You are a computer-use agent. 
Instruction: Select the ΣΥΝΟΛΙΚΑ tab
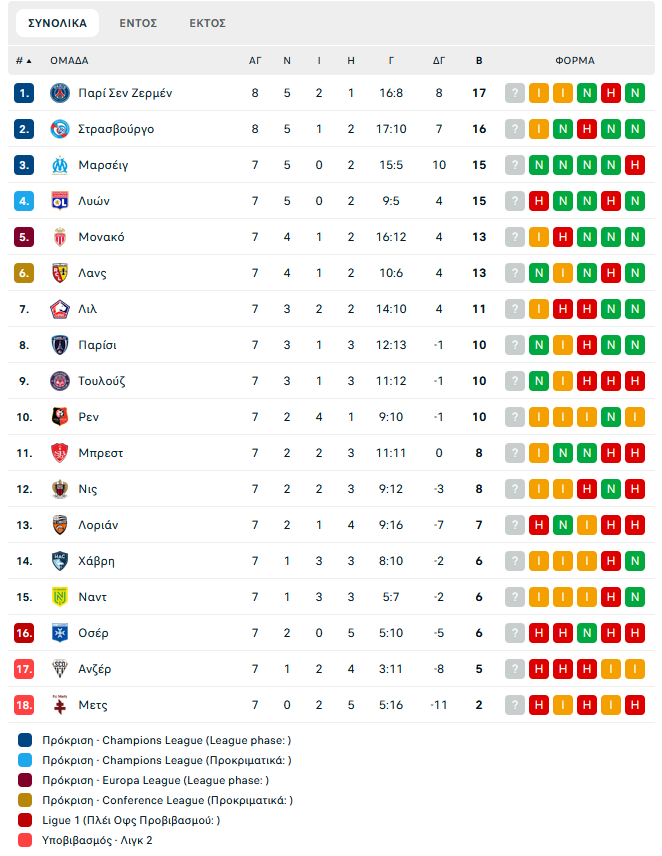57,23
